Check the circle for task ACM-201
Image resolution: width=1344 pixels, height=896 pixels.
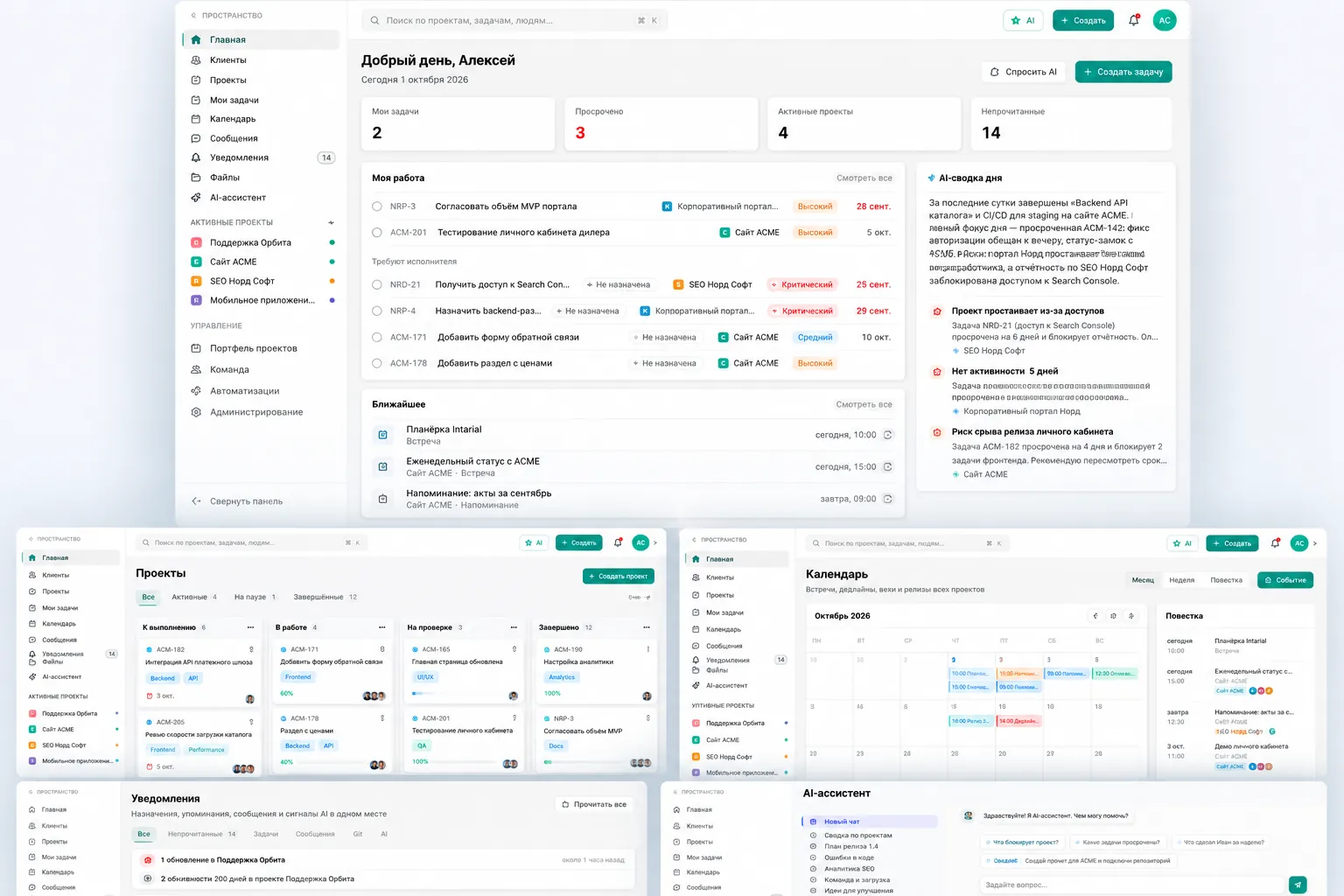[x=377, y=233]
